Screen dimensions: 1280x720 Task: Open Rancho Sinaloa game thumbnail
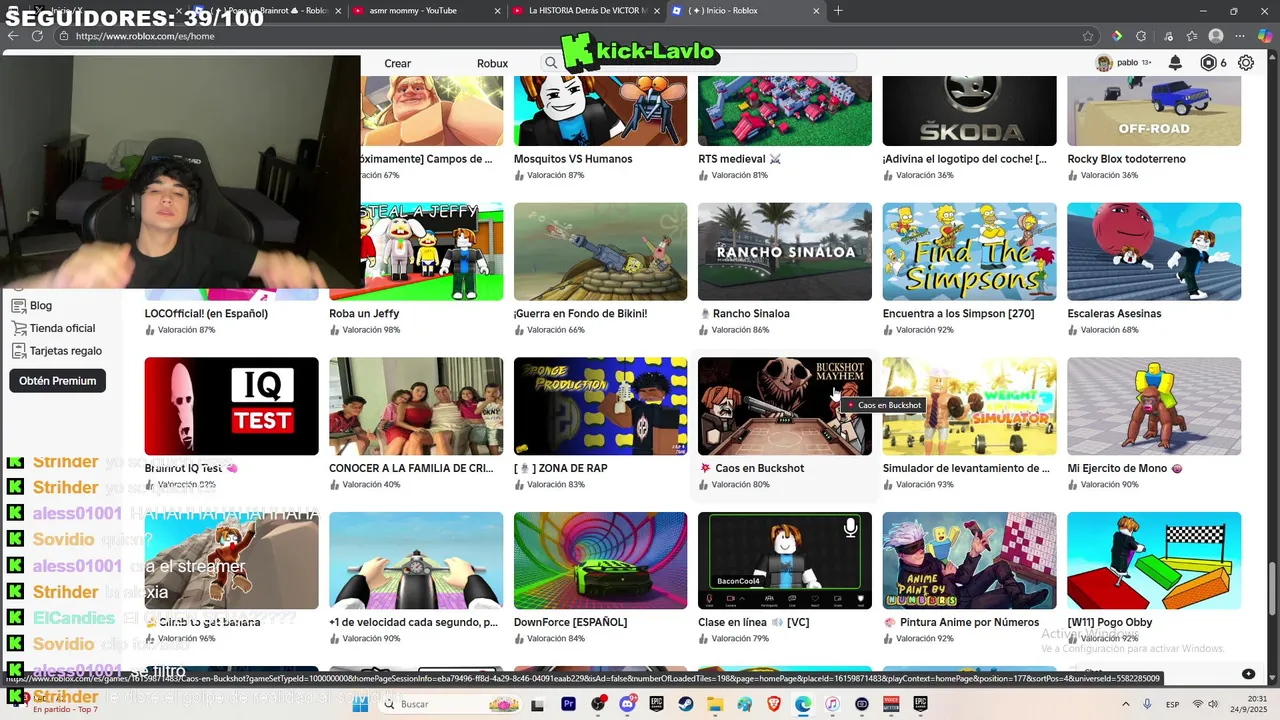[785, 251]
